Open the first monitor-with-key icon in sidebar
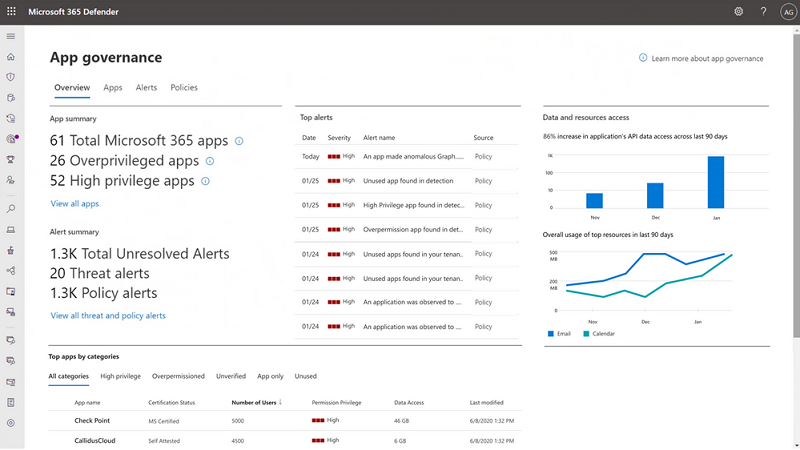 pyautogui.click(x=11, y=340)
